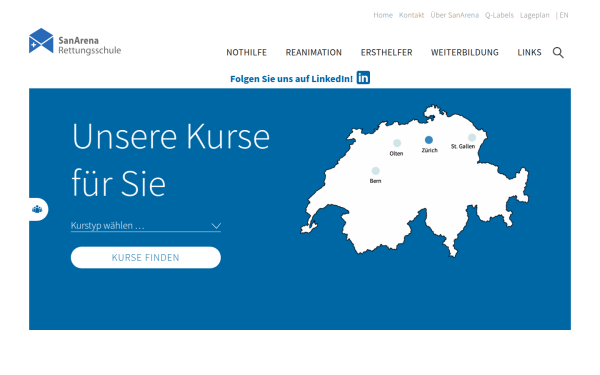The width and height of the screenshot is (600, 375).
Task: Open the Kontakt link
Action: [x=411, y=15]
